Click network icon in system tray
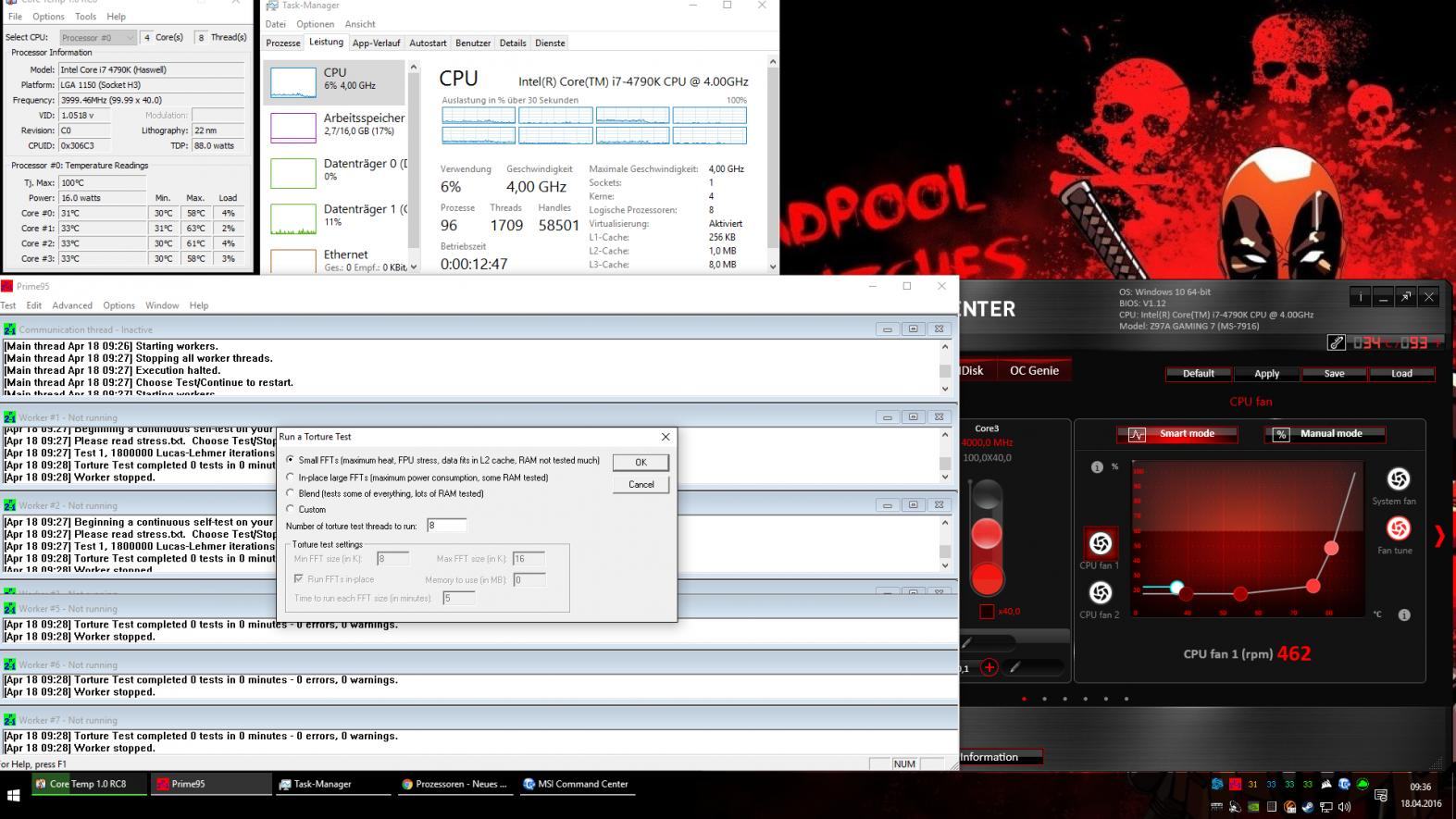 coord(1325,807)
